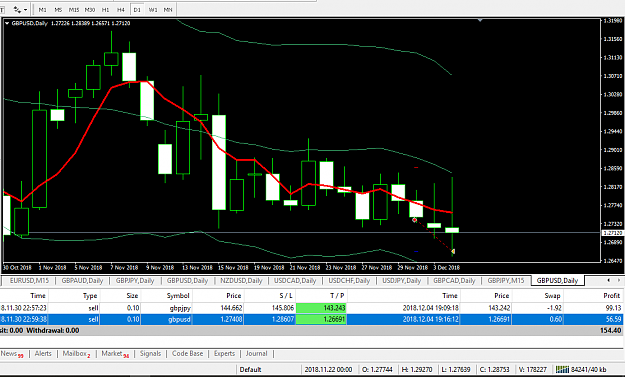Switch chart to M5 timeframe
Viewport: 625px width, 377px height.
coord(58,10)
